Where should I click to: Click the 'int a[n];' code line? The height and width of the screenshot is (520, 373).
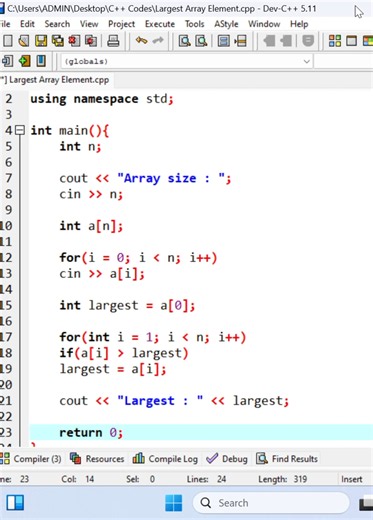tap(91, 226)
